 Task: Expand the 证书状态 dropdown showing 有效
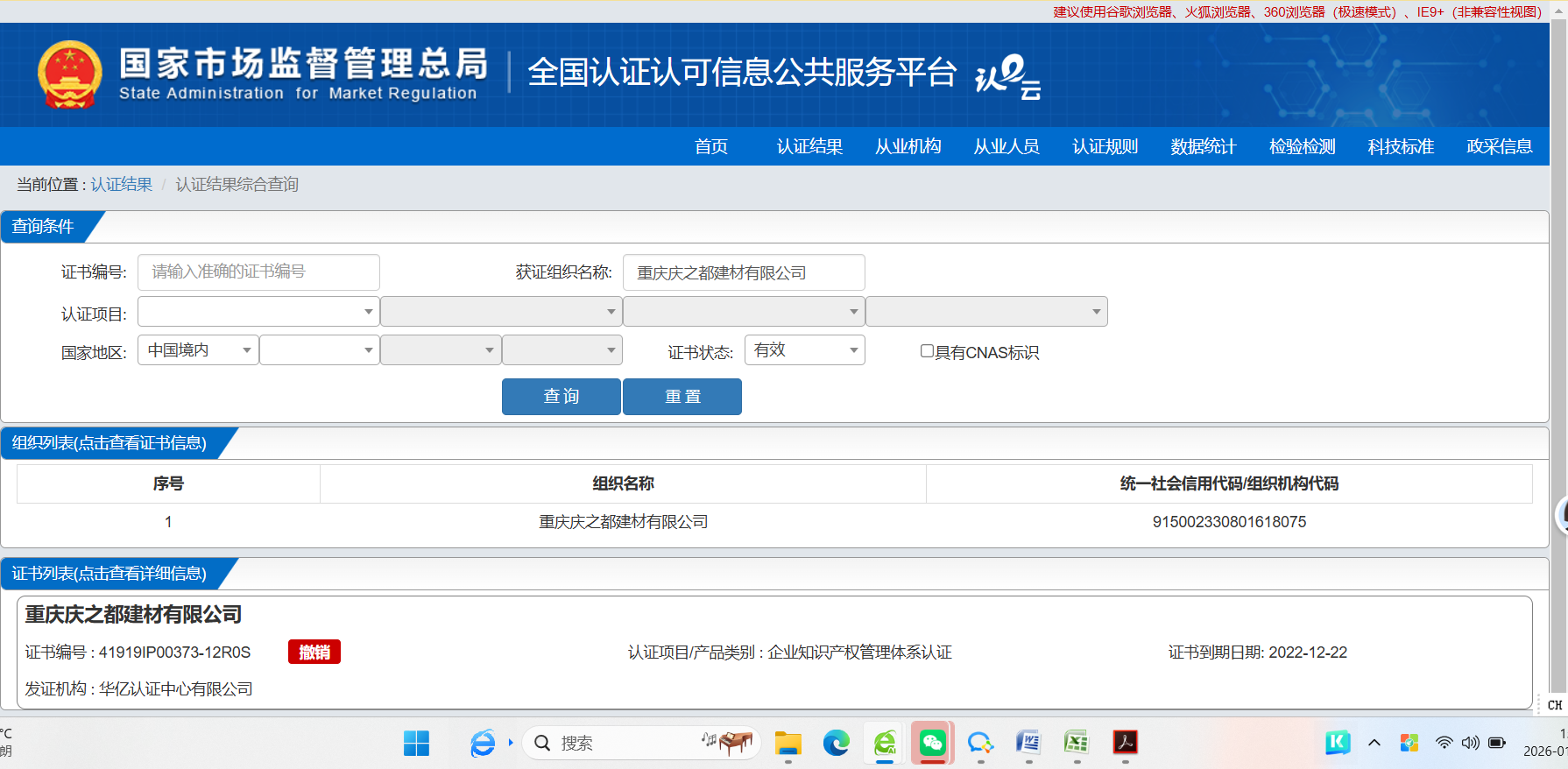[x=804, y=350]
